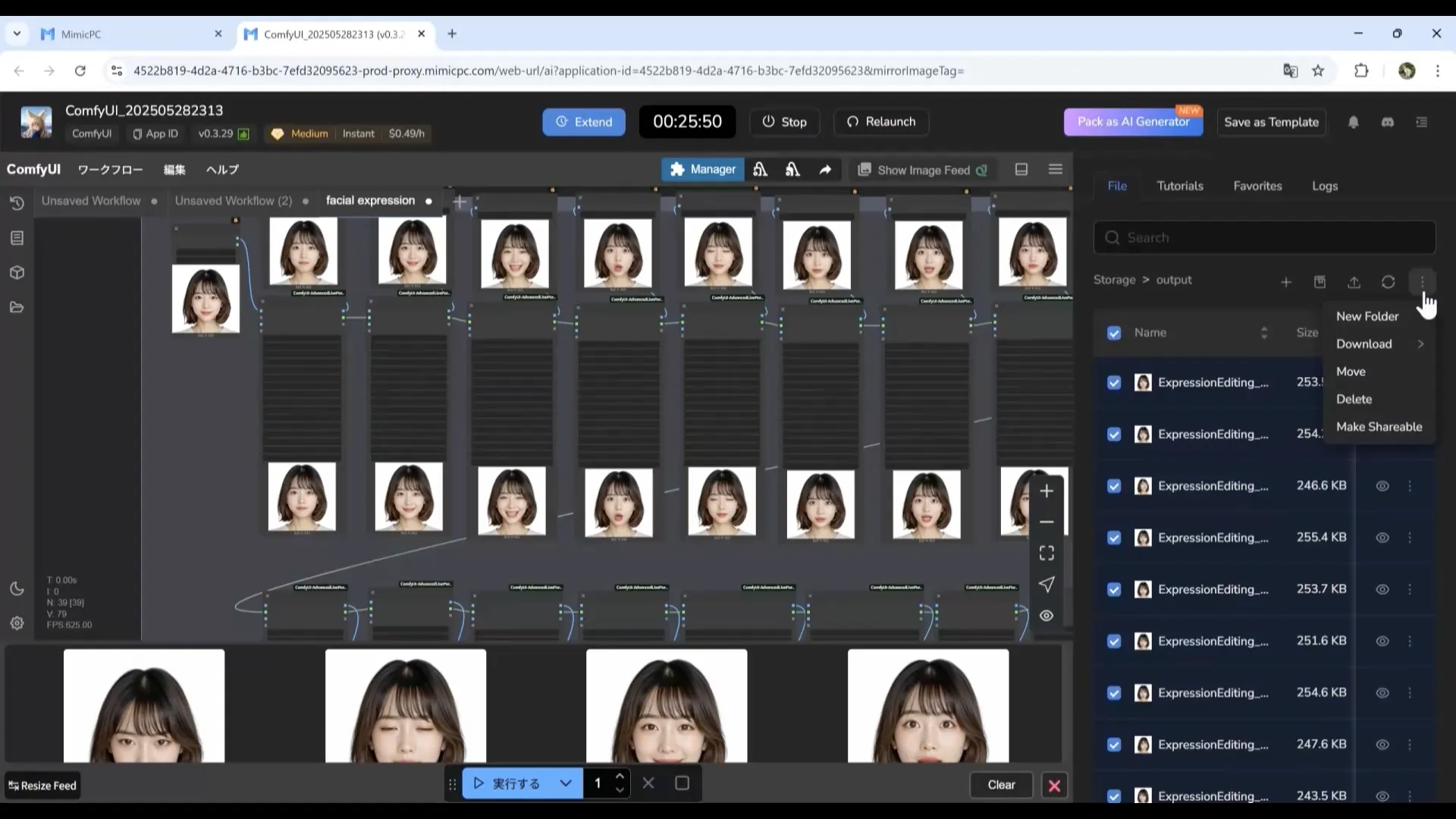The width and height of the screenshot is (1456, 819).
Task: Uncheck the first ExpressionEditing file
Action: [x=1113, y=383]
